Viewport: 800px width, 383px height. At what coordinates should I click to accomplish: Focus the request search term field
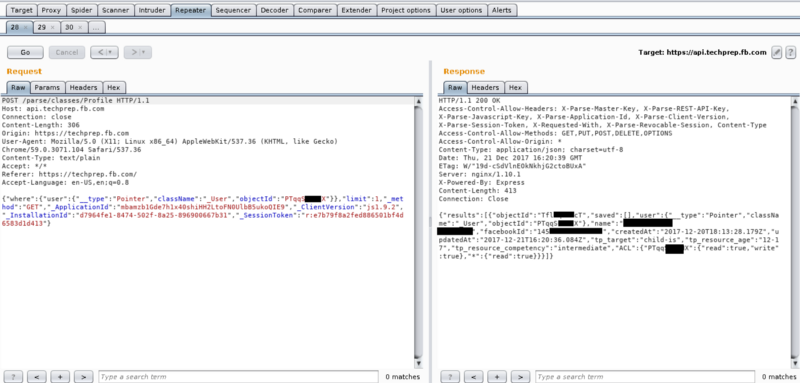pos(238,377)
